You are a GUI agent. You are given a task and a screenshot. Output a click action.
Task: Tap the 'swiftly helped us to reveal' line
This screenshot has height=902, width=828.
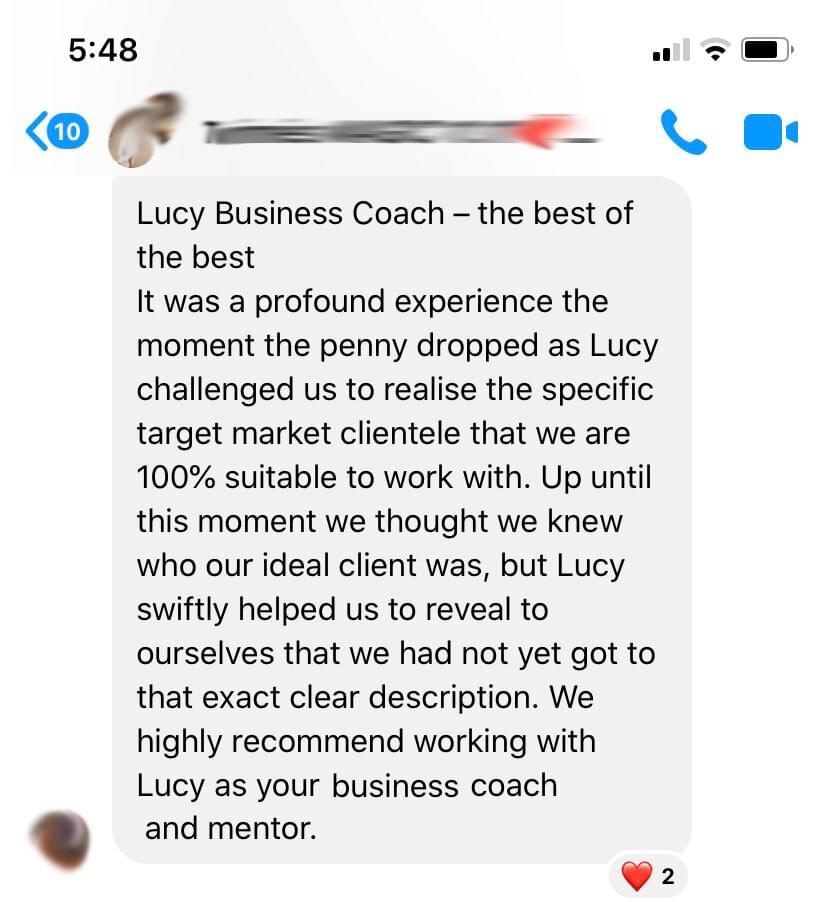pyautogui.click(x=342, y=610)
